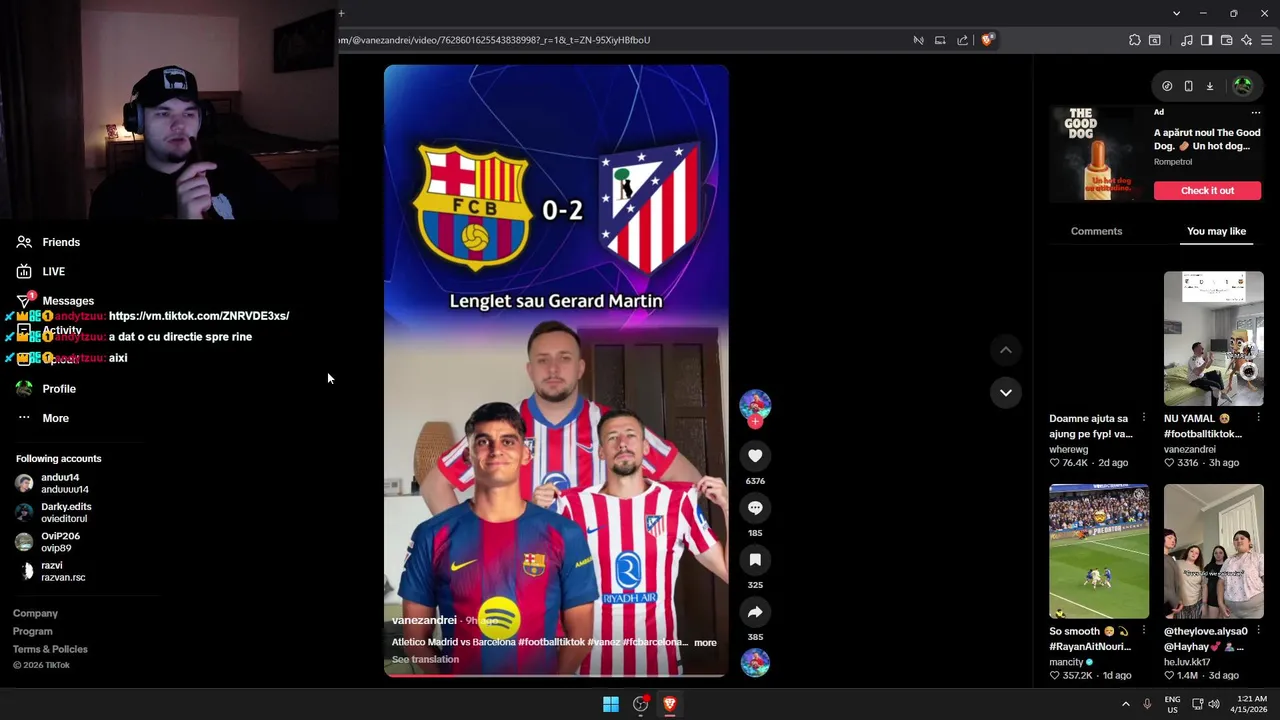Open the Brave Wallet icon
1280x720 pixels.
click(1226, 40)
